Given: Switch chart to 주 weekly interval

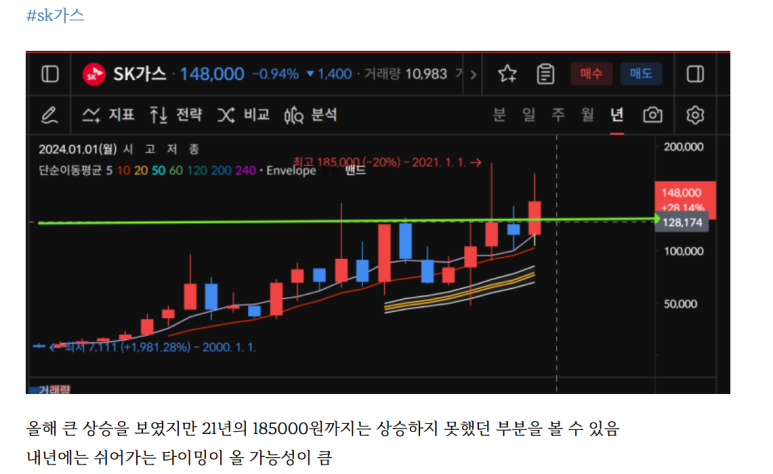Looking at the screenshot, I should tap(558, 115).
